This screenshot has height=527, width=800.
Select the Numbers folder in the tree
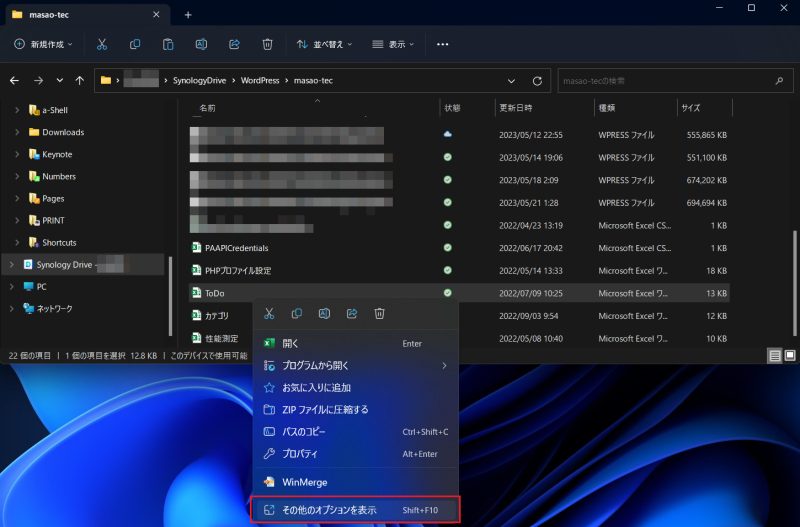coord(59,177)
